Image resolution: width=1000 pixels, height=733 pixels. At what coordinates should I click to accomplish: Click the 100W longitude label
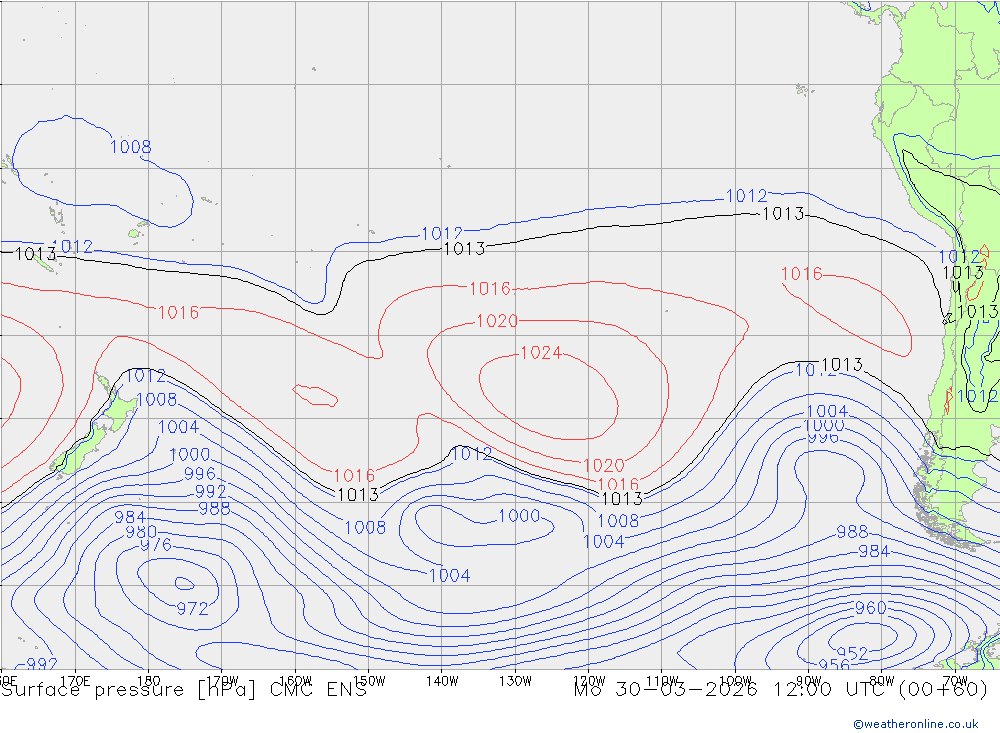coord(735,679)
